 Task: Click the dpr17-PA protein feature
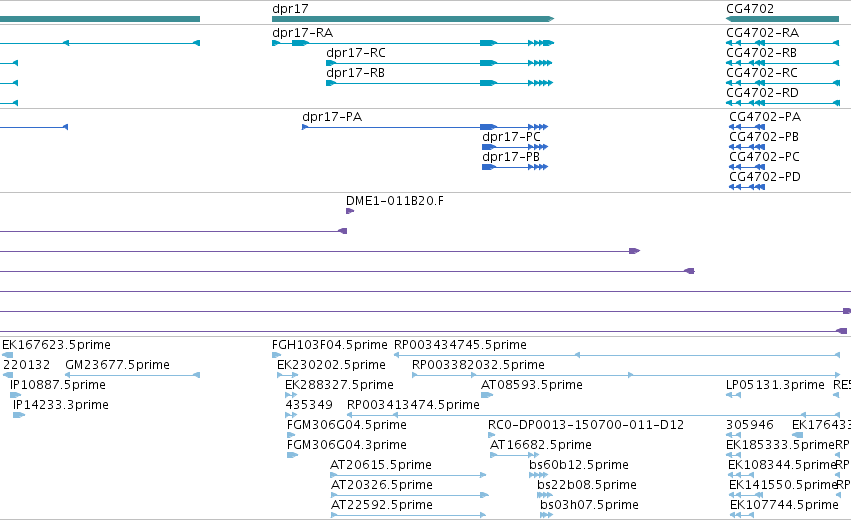(x=425, y=127)
